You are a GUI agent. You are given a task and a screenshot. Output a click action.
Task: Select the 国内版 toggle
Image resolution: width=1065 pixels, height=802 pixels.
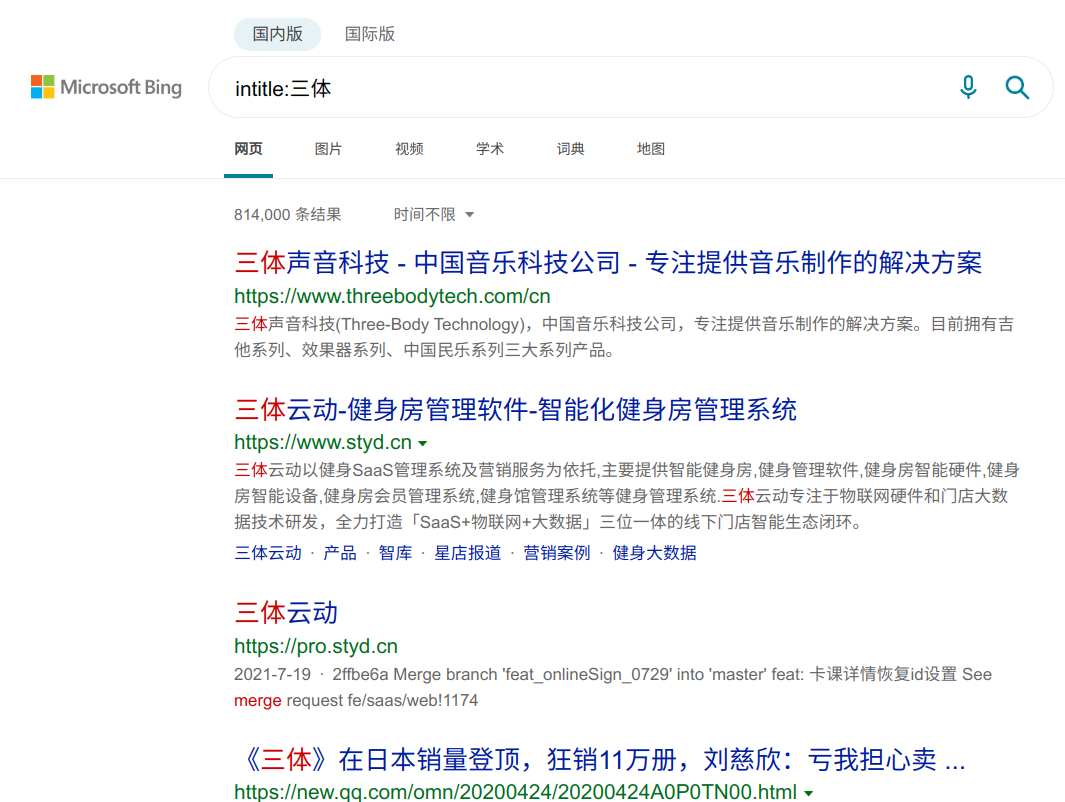pos(277,34)
